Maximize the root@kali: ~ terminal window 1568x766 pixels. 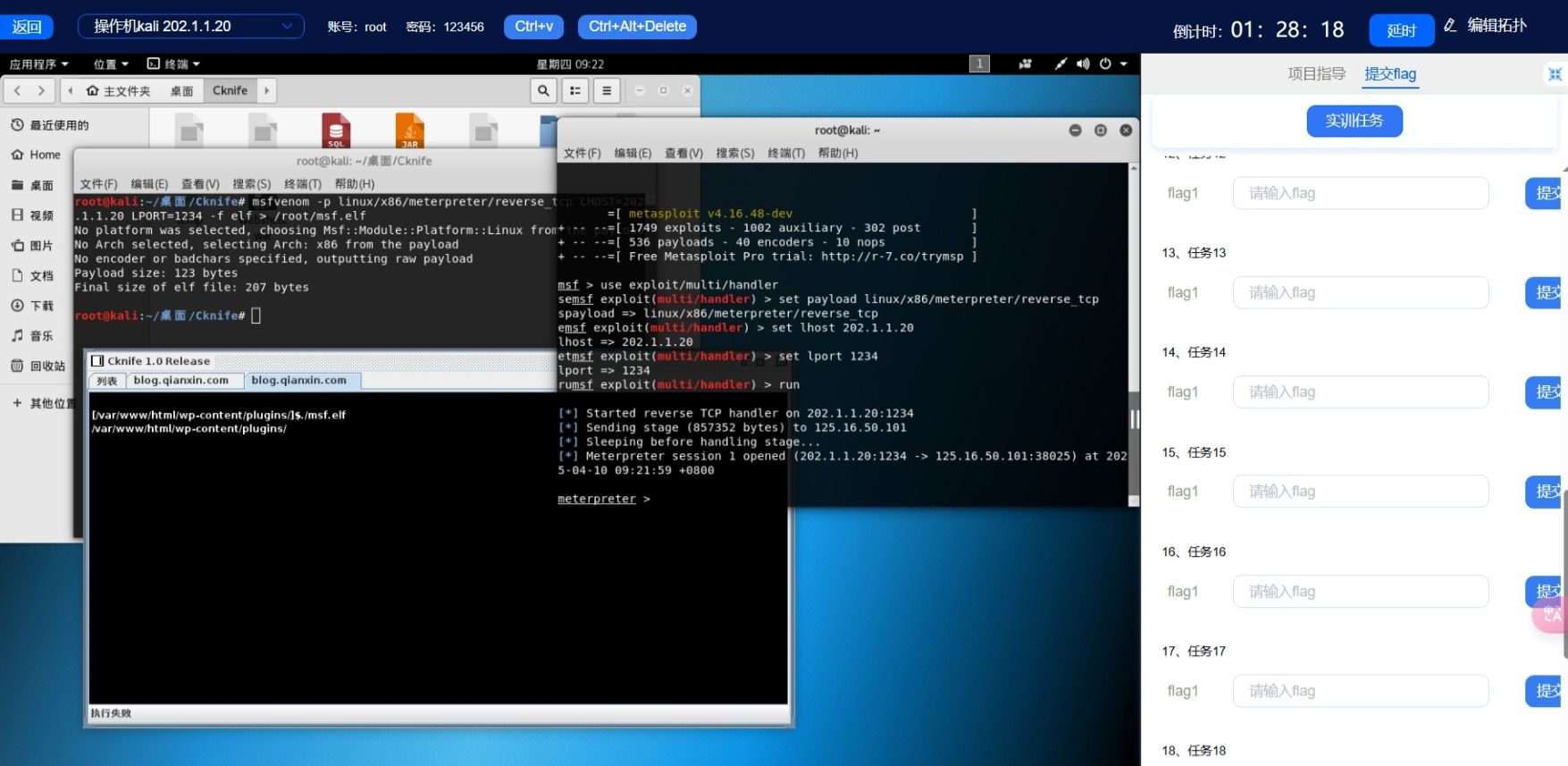point(1101,130)
